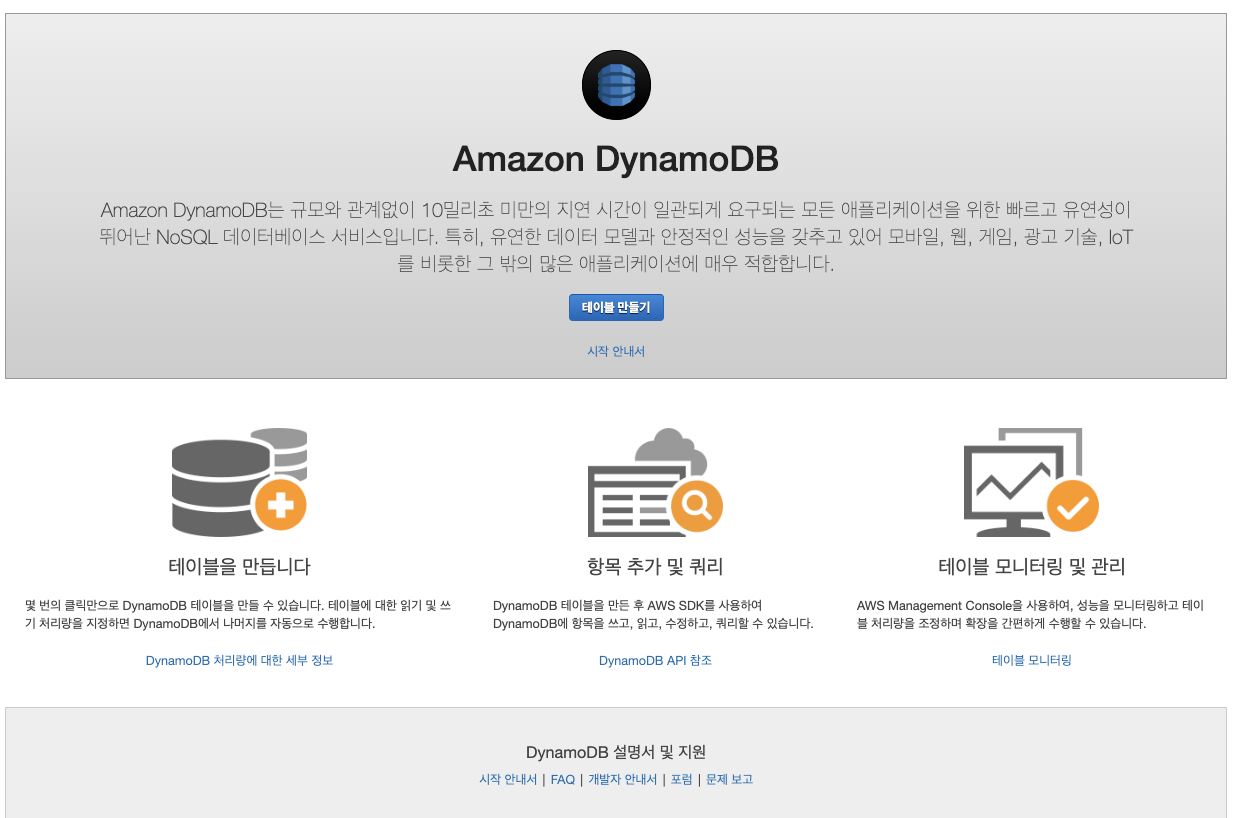Click the paragraph beginning 몇 번의 클릭만으로

[x=239, y=615]
